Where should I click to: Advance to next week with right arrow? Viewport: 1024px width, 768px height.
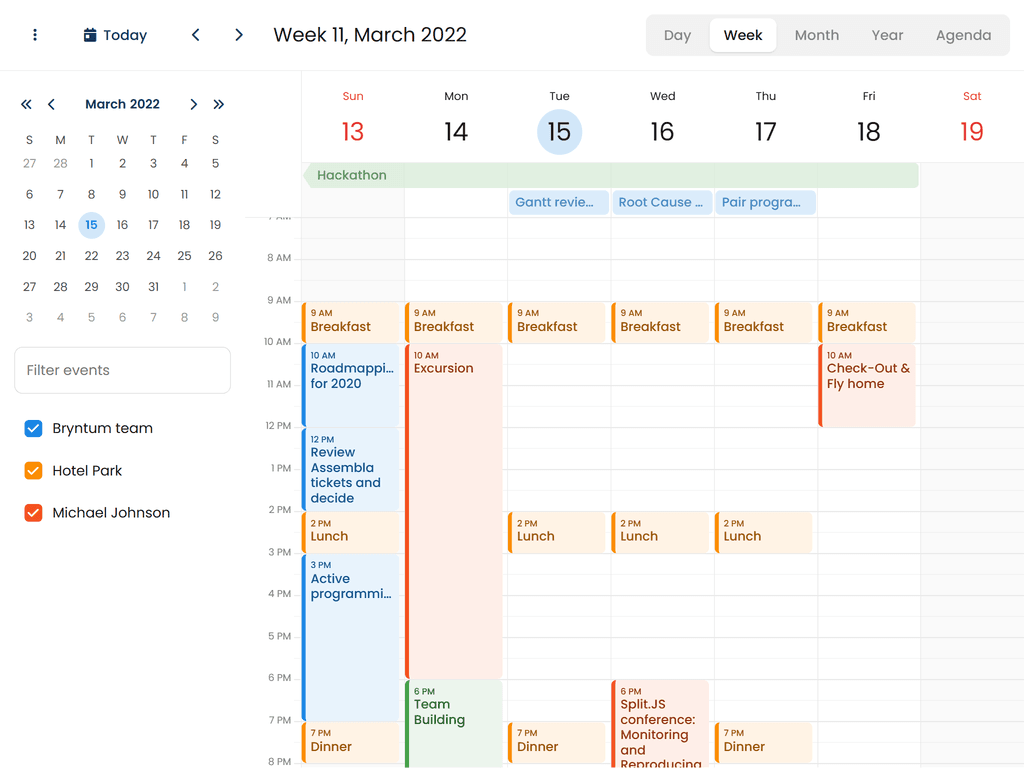tap(239, 35)
